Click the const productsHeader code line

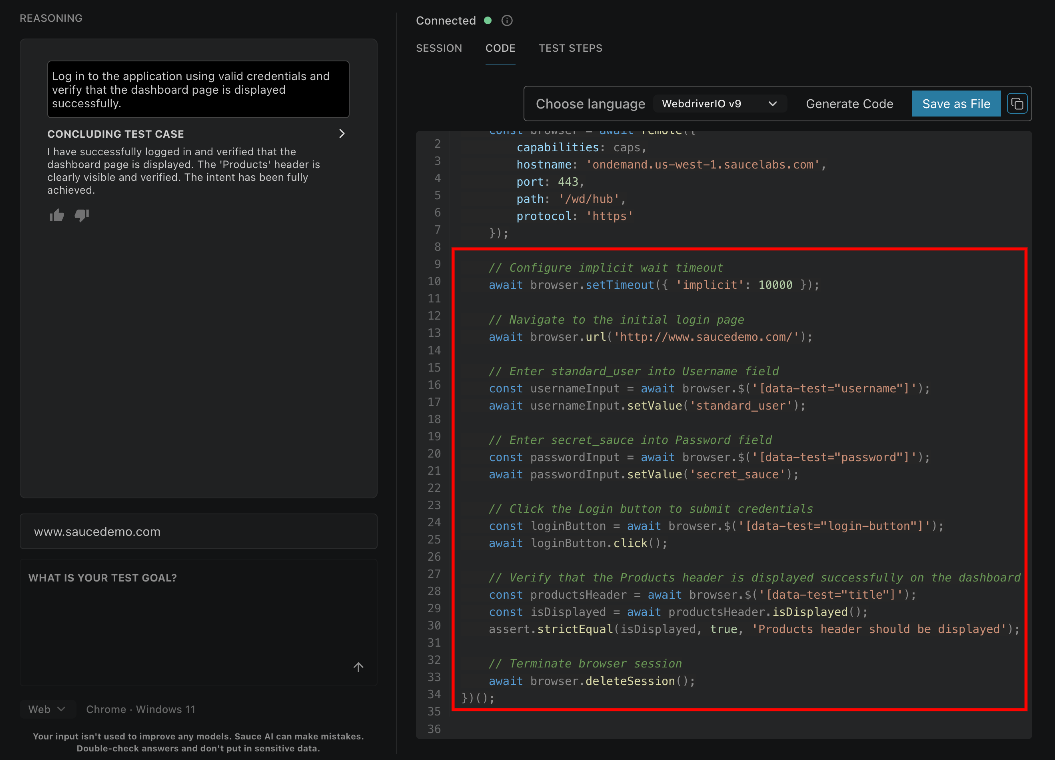702,595
